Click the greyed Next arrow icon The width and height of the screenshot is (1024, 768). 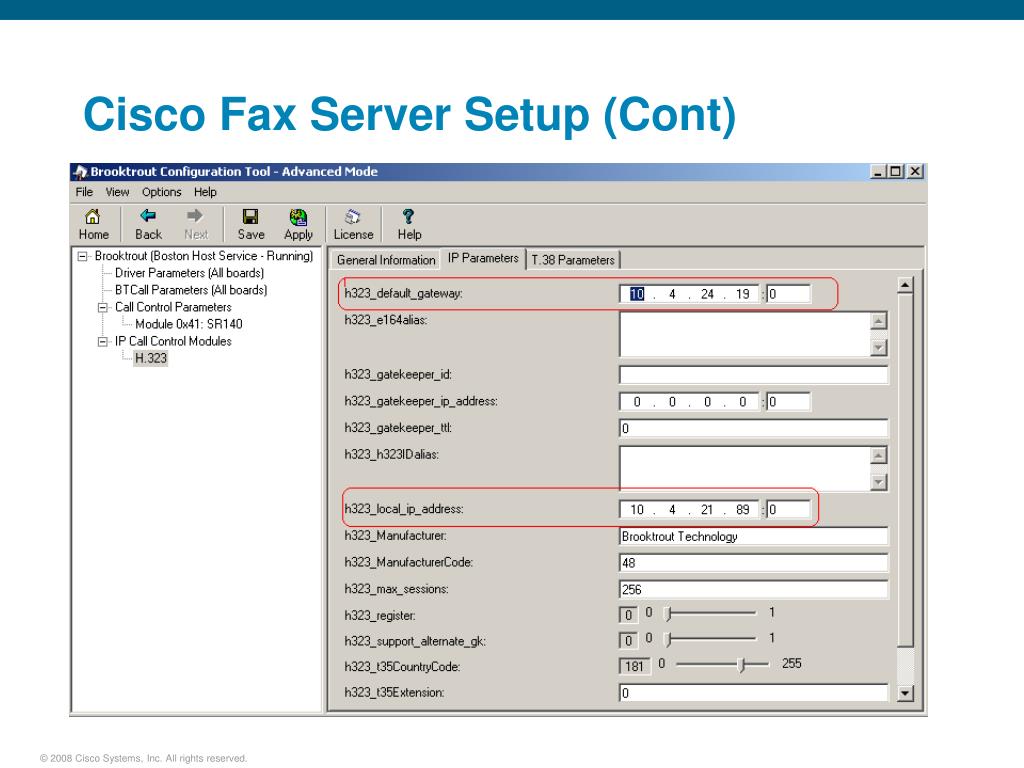click(195, 216)
